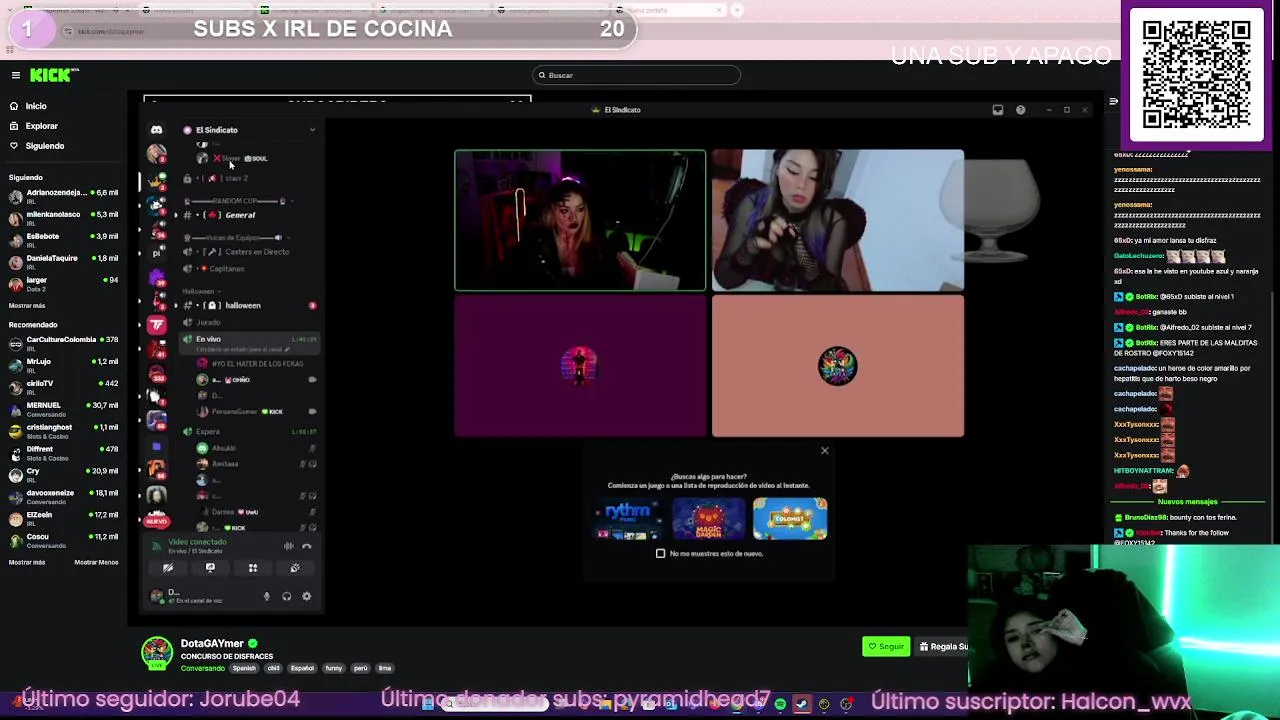
Task: Click Regala Subs button
Action: (x=942, y=647)
